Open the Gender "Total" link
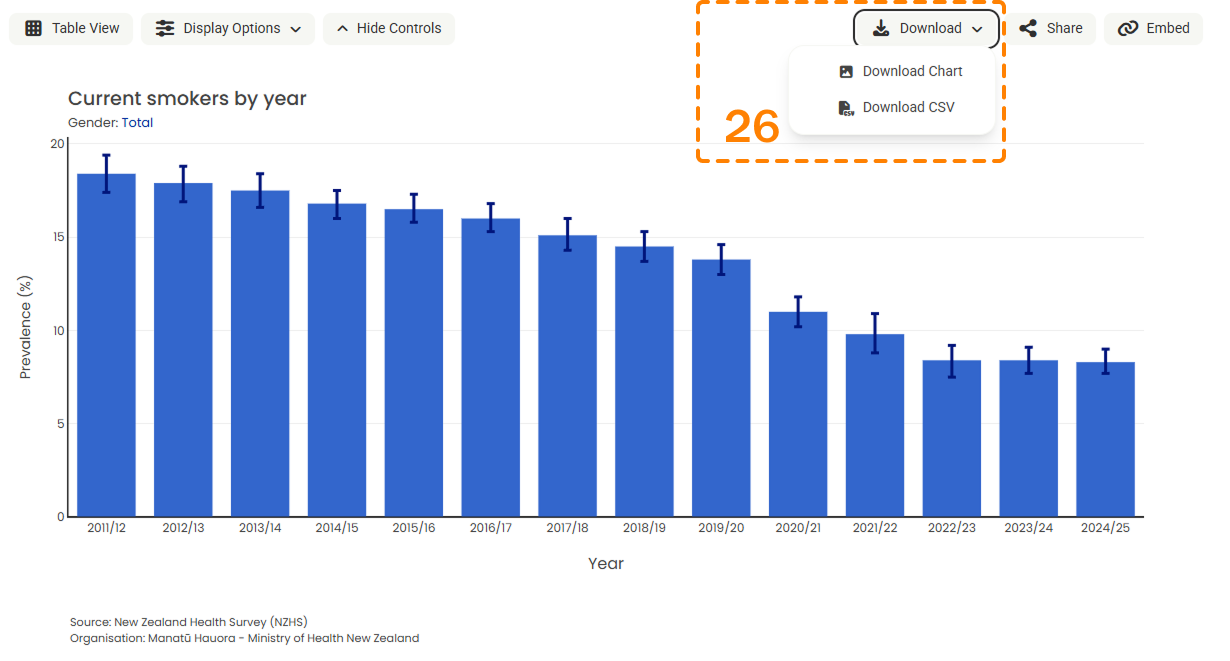The image size is (1230, 661). point(137,123)
